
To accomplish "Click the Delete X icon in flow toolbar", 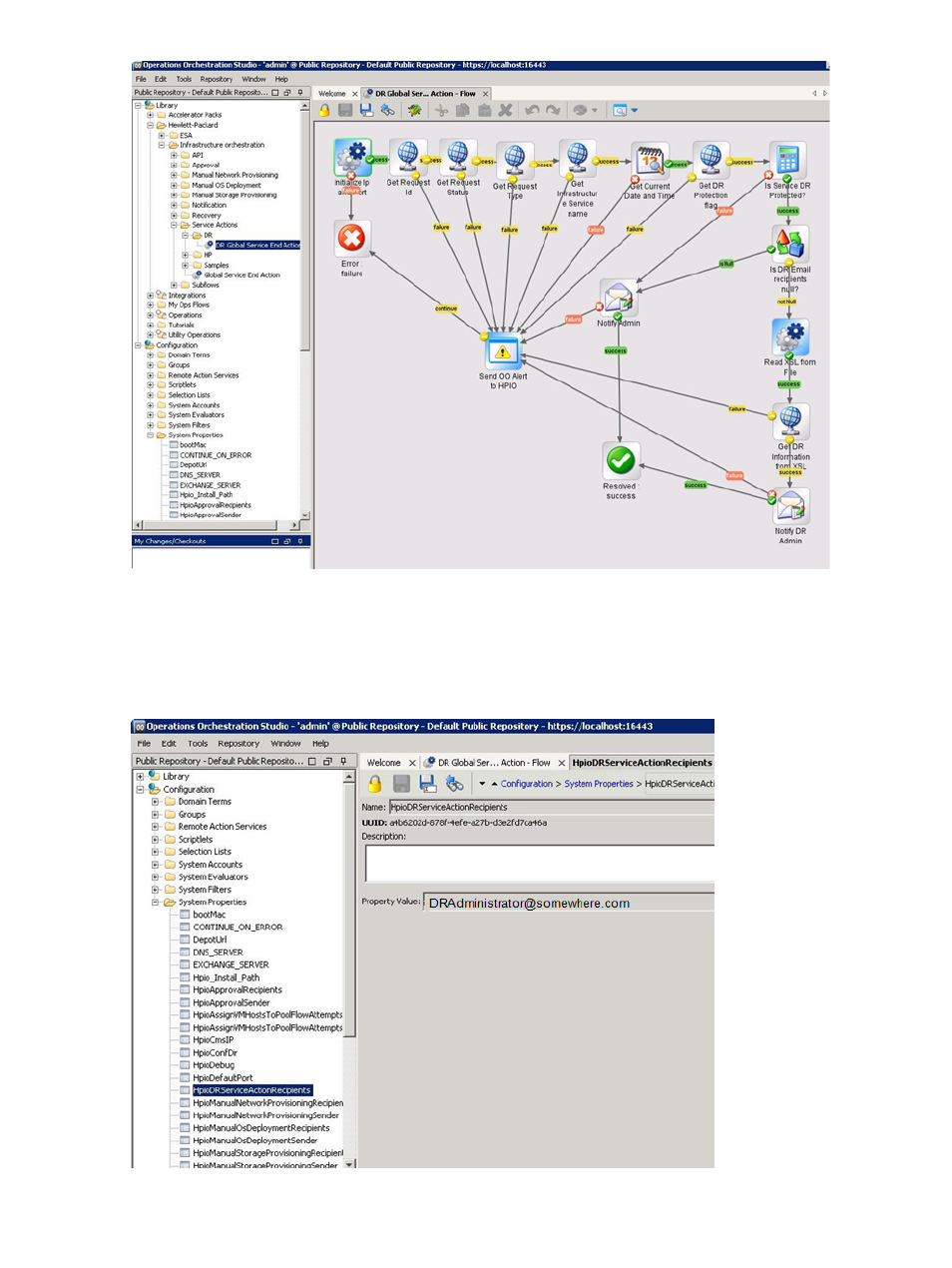I will 506,111.
